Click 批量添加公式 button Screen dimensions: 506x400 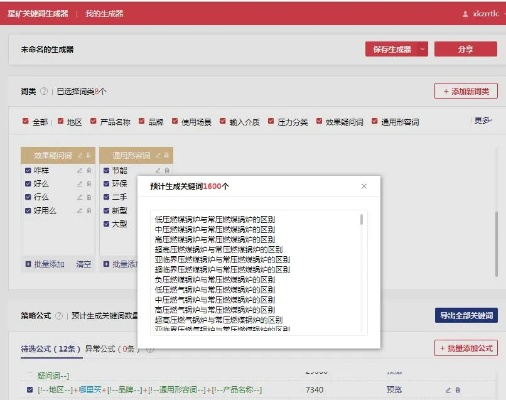(x=466, y=348)
